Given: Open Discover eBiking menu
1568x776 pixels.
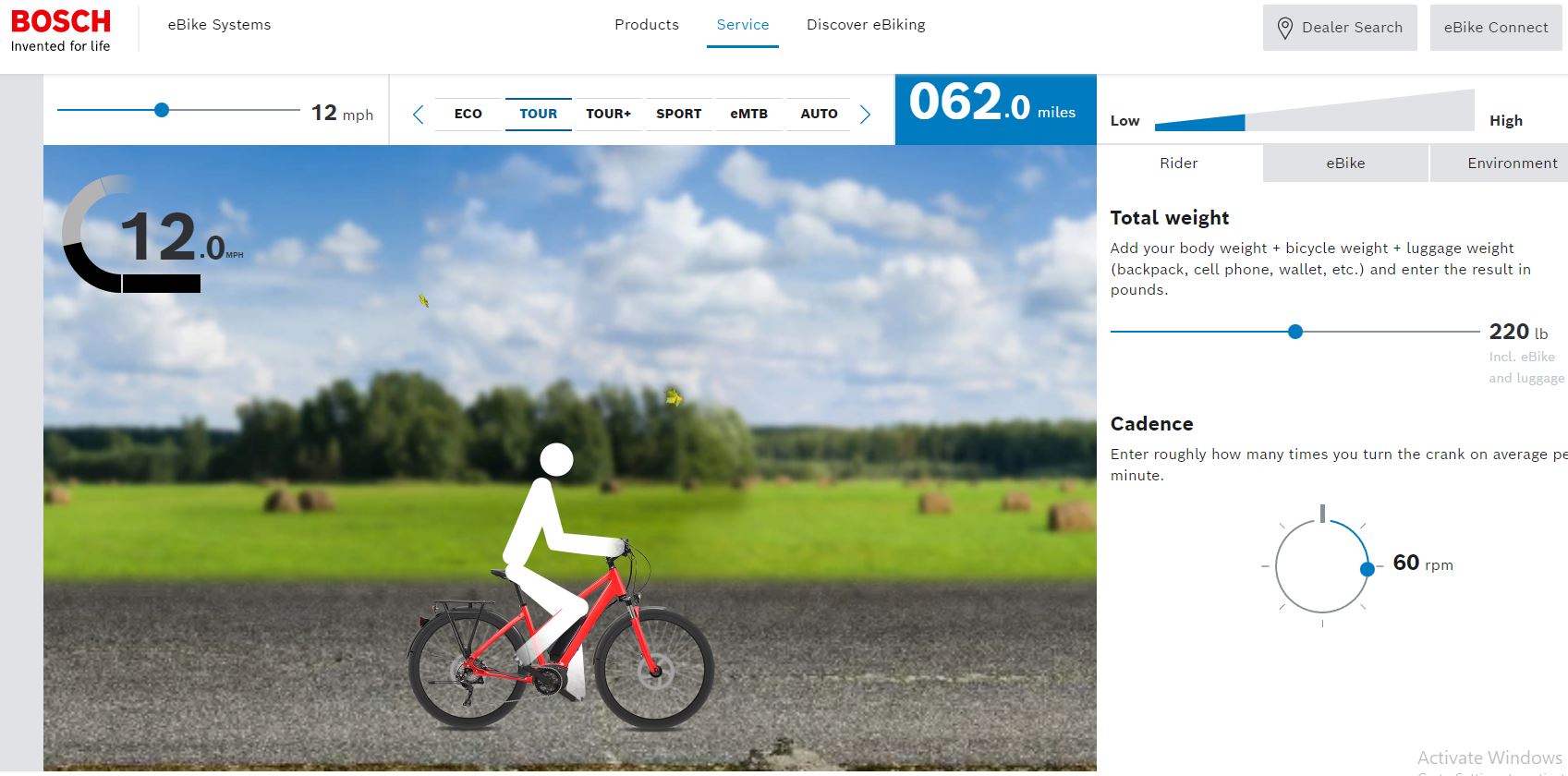Looking at the screenshot, I should coord(866,25).
